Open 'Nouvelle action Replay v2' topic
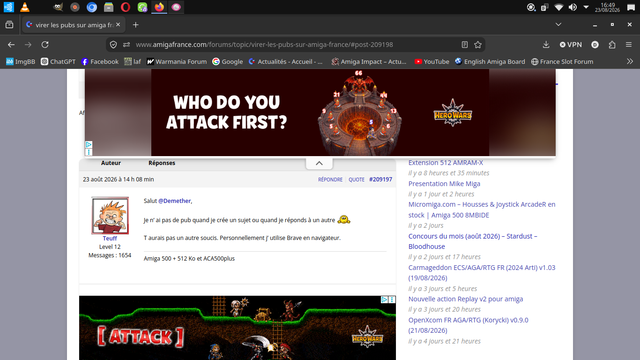Image resolution: width=640 pixels, height=360 pixels. [465, 299]
